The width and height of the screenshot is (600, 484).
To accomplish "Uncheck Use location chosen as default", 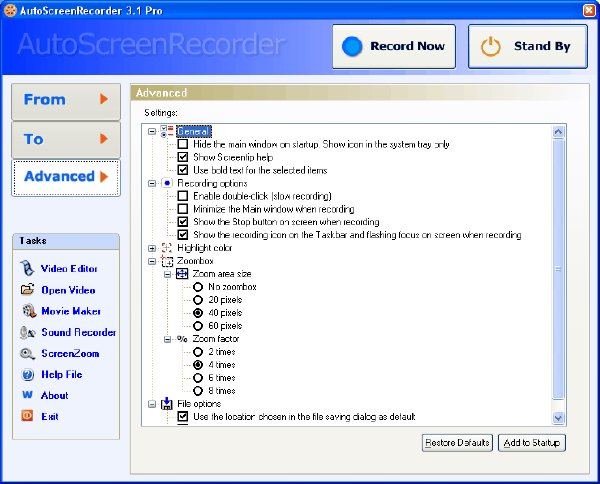I will [183, 416].
